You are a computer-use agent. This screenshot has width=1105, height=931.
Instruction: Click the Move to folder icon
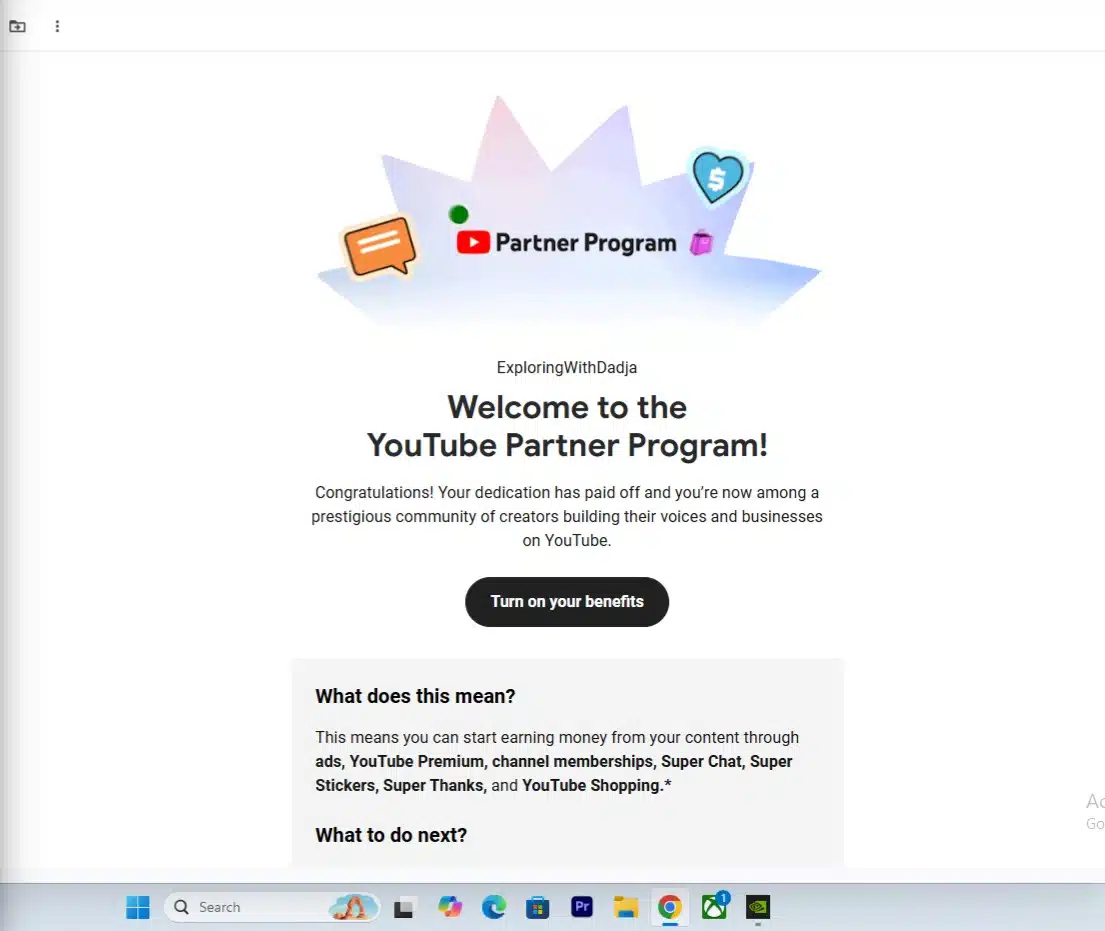tap(17, 26)
